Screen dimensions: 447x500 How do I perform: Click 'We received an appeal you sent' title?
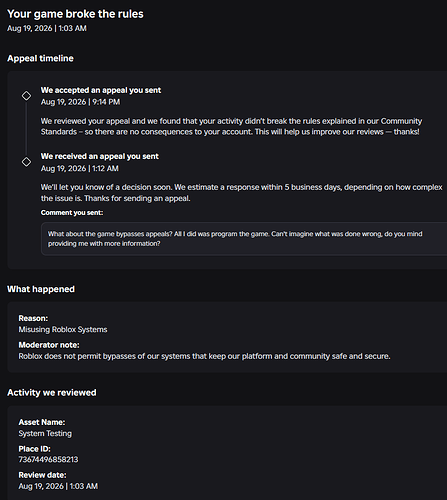[x=100, y=156]
